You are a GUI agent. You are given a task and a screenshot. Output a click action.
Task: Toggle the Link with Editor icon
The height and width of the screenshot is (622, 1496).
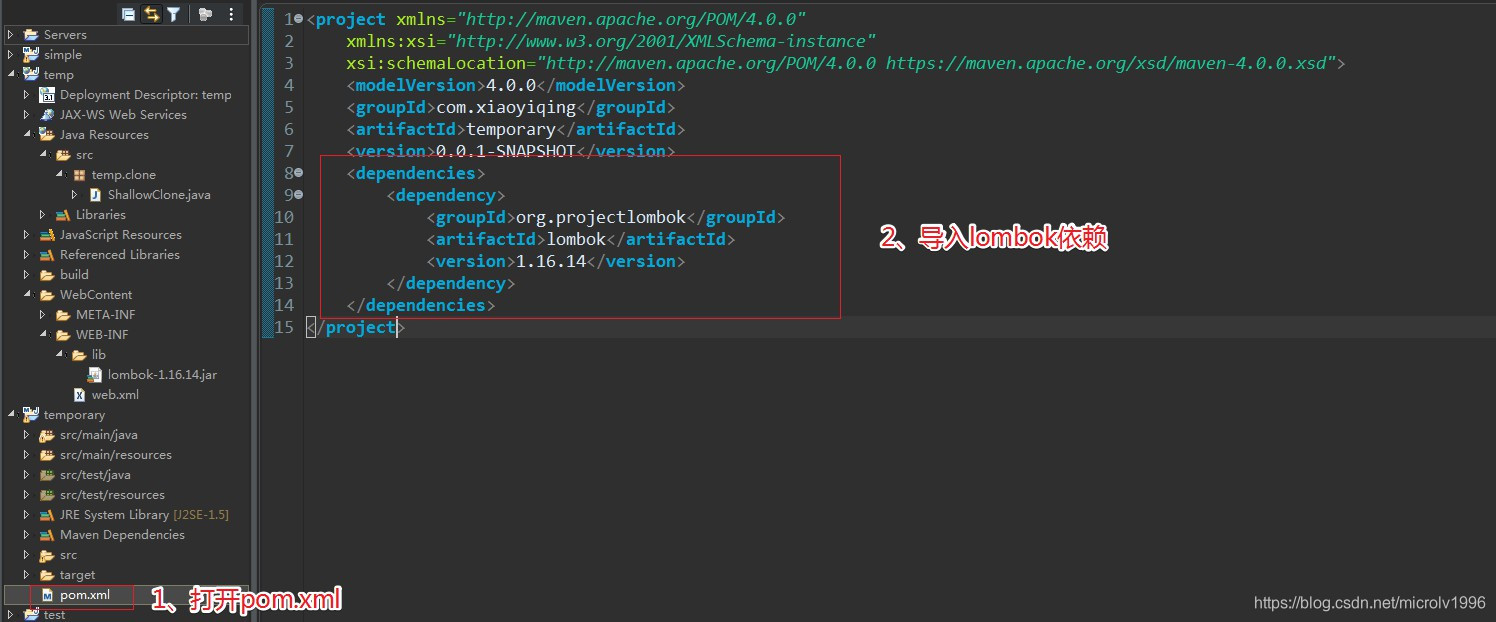(151, 14)
